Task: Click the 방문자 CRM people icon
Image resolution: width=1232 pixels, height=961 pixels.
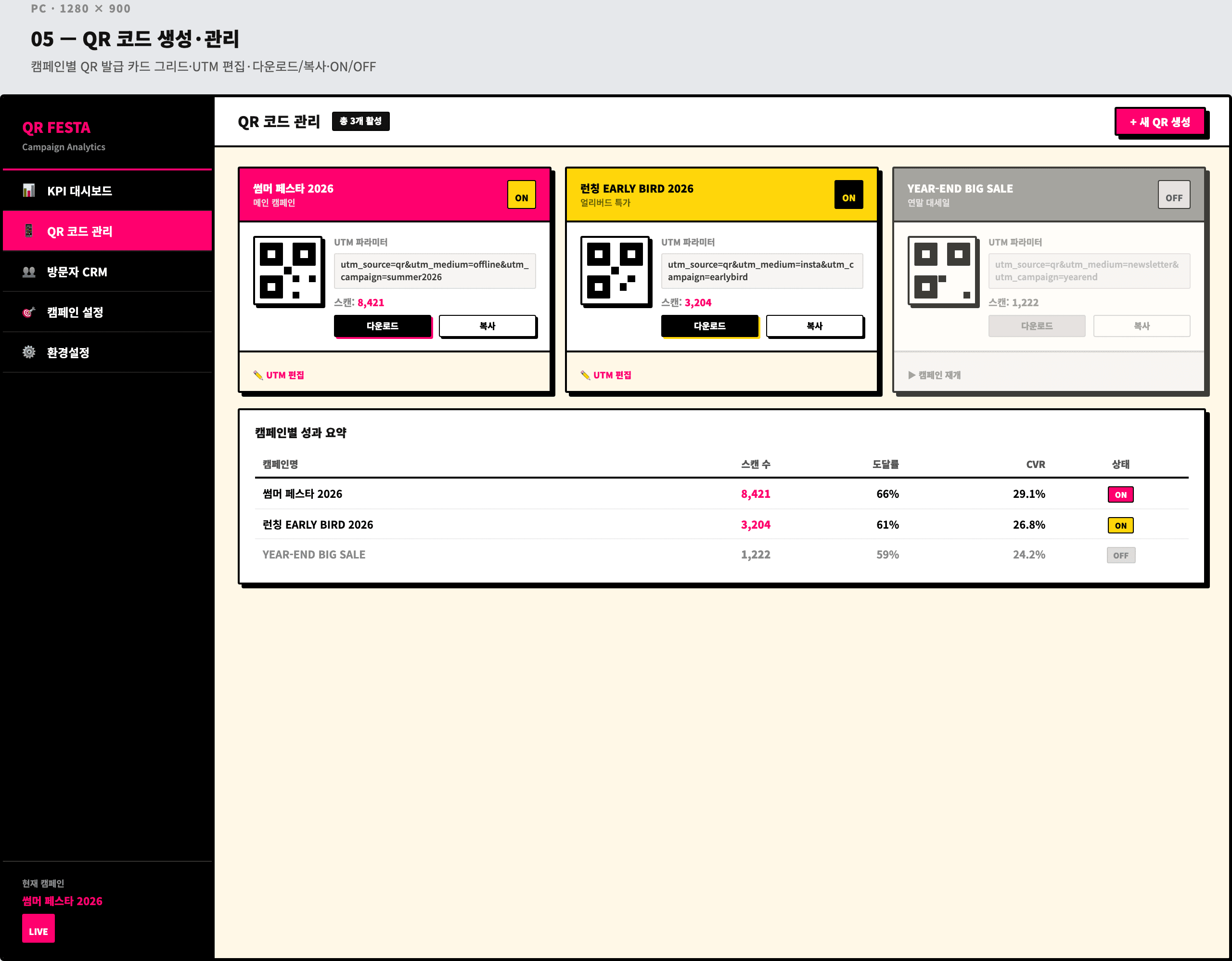Action: (29, 272)
